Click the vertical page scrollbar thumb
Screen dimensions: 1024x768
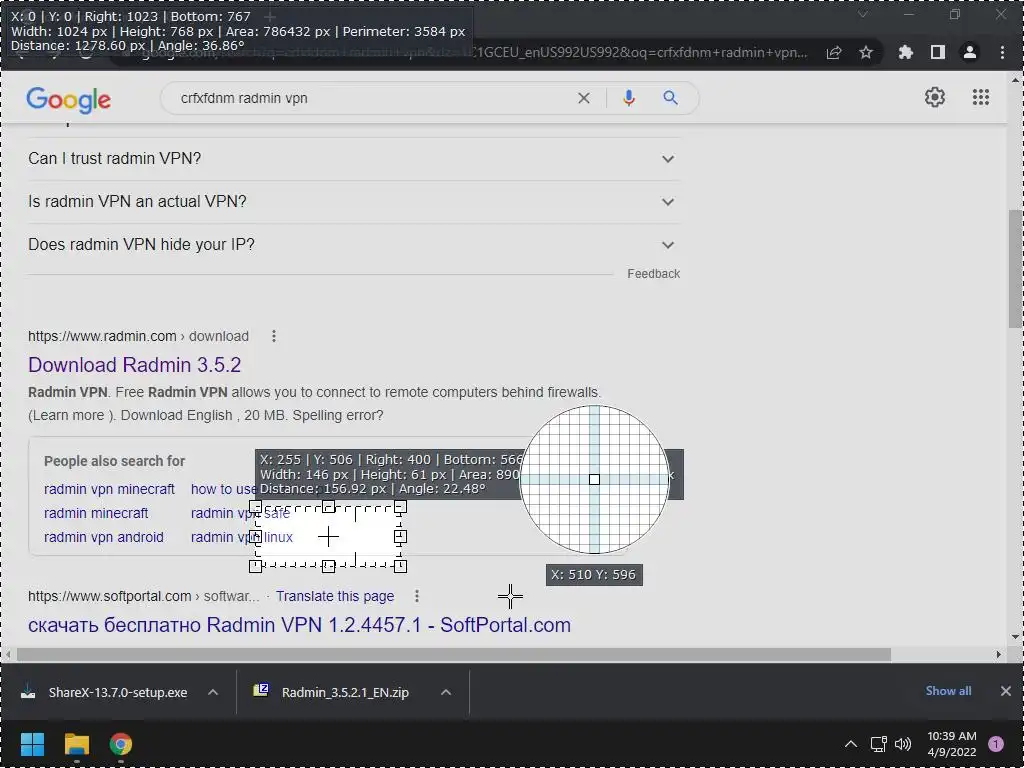(1016, 268)
